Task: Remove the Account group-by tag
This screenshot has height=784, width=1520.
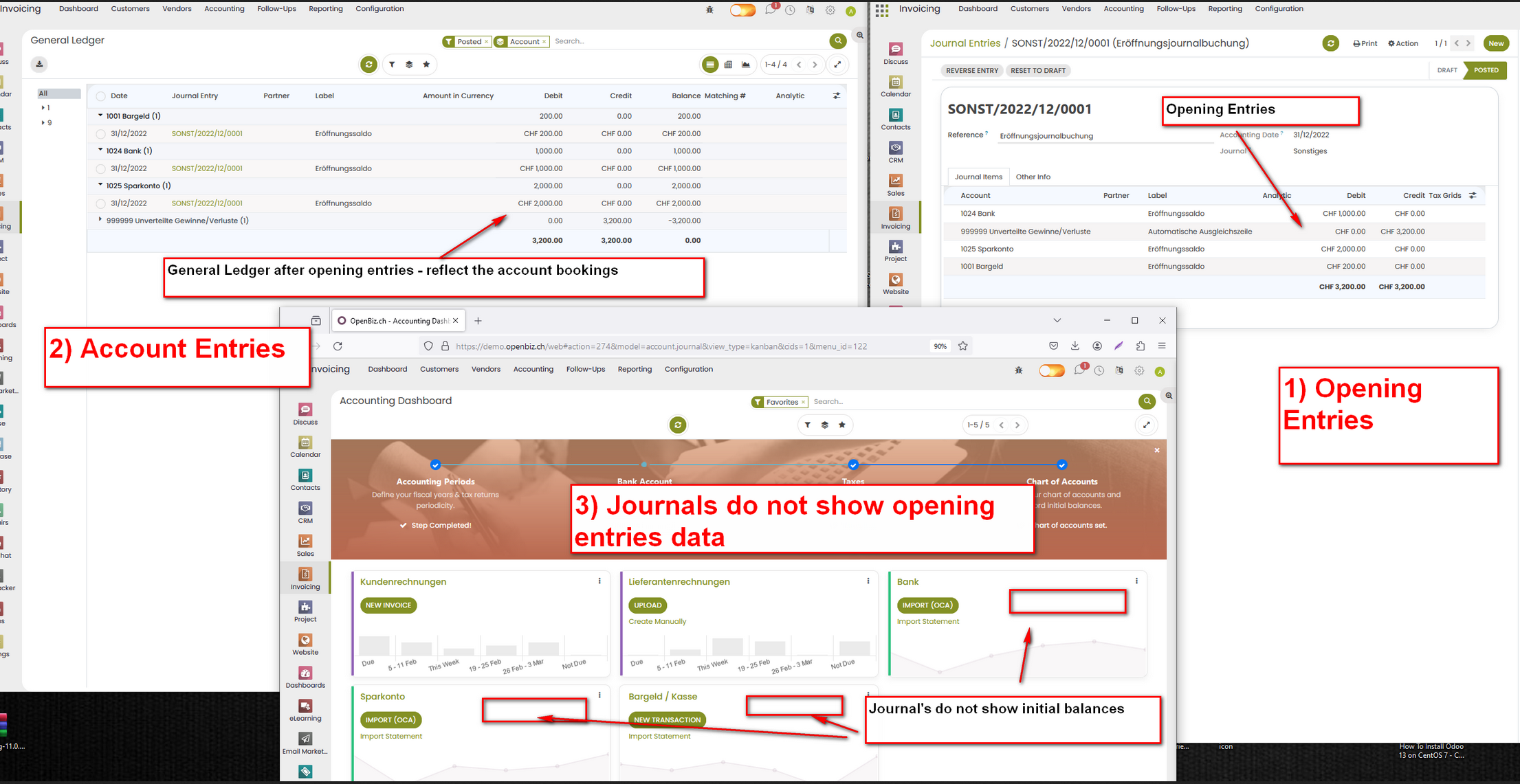Action: tap(544, 42)
